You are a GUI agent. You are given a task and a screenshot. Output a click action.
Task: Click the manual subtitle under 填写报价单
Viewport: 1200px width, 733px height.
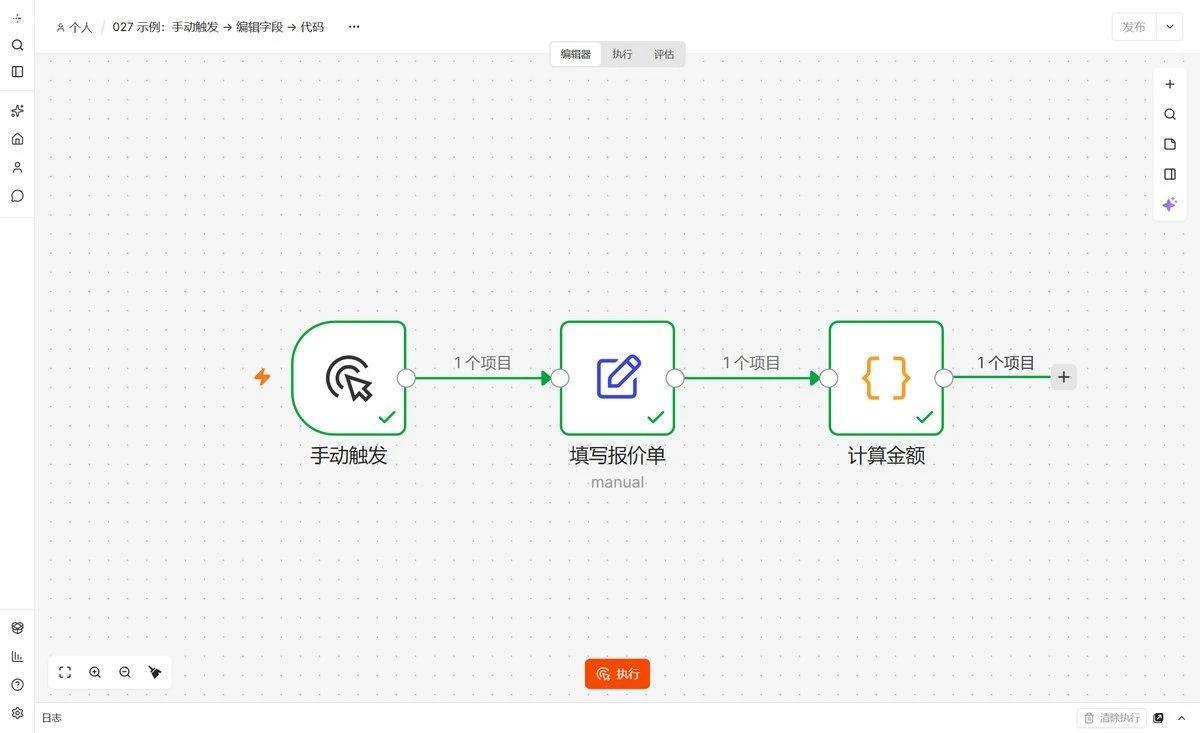coord(618,482)
